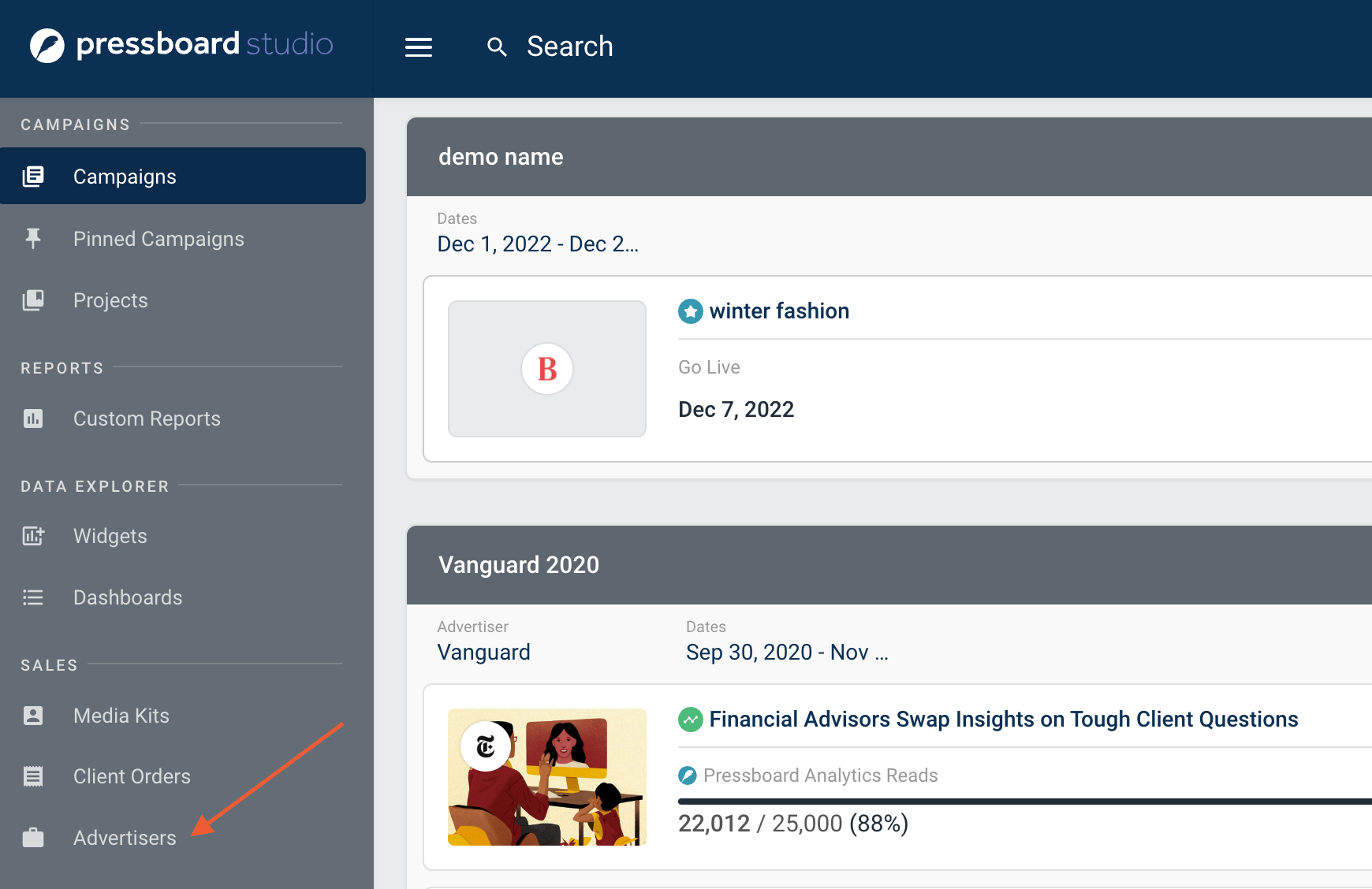The height and width of the screenshot is (889, 1372).
Task: Click the Vanguard advertiser link
Action: [484, 653]
